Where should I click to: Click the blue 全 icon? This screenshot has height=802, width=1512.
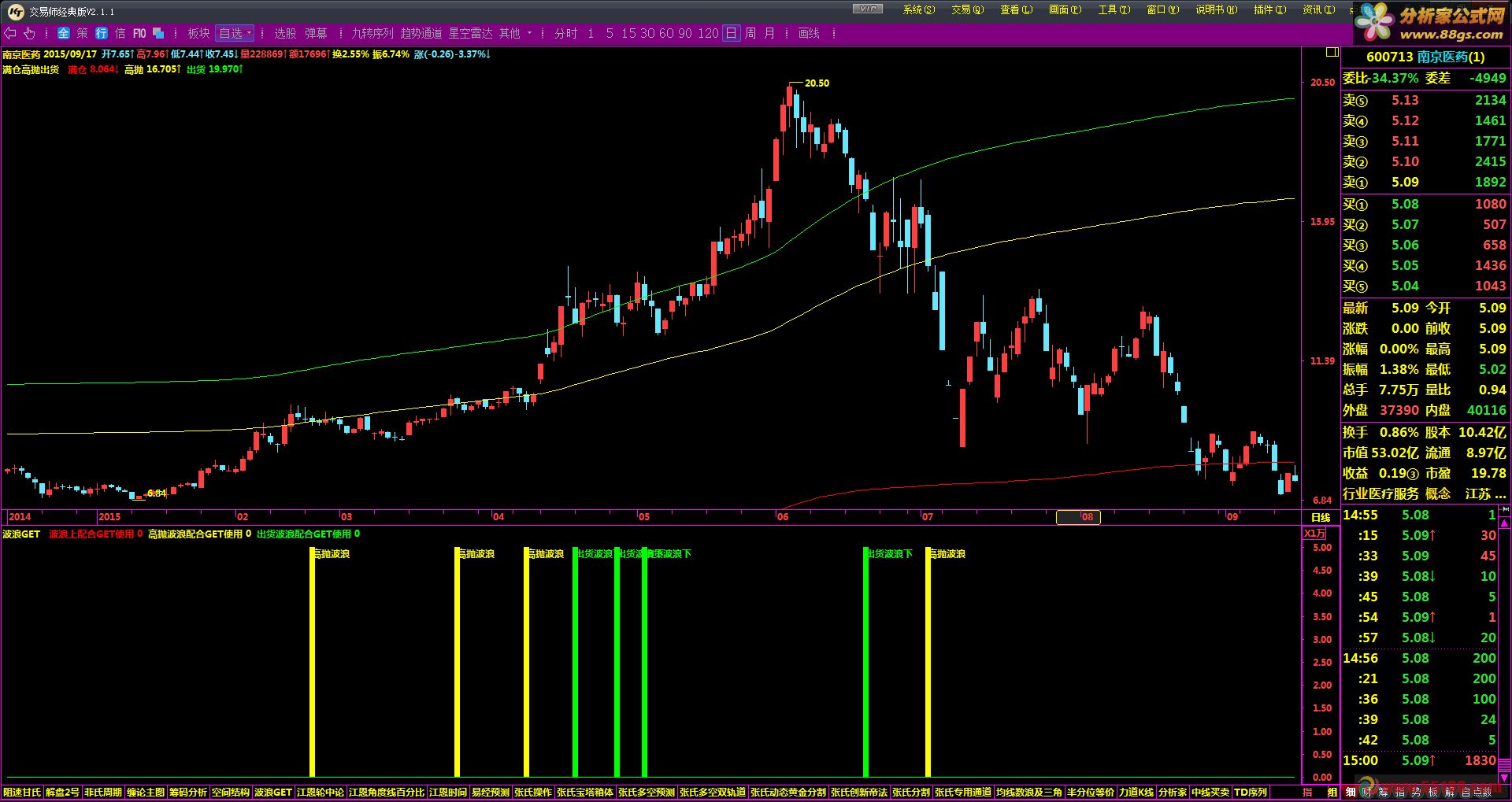[64, 33]
